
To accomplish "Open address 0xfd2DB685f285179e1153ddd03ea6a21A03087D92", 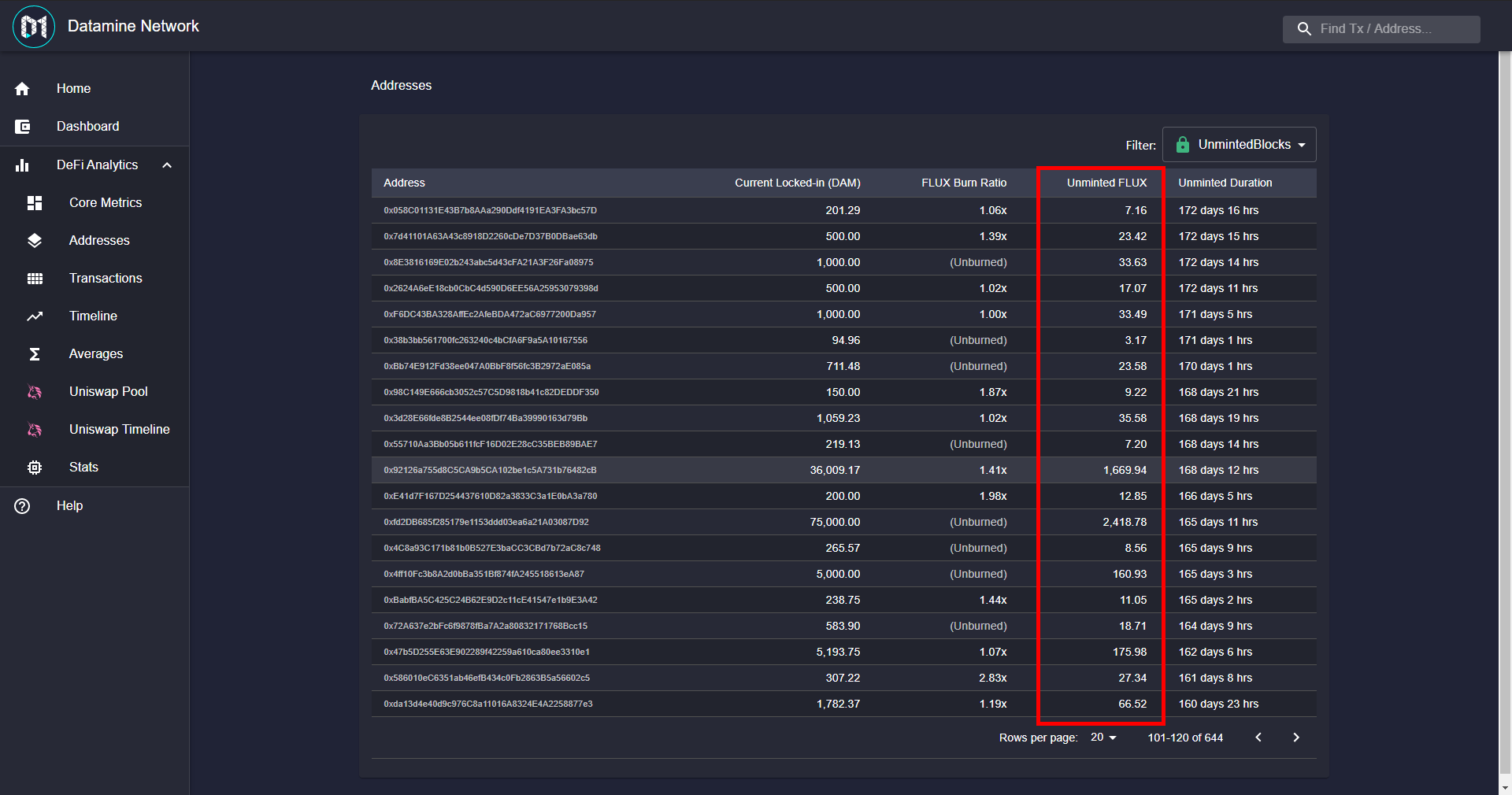I will (x=486, y=522).
